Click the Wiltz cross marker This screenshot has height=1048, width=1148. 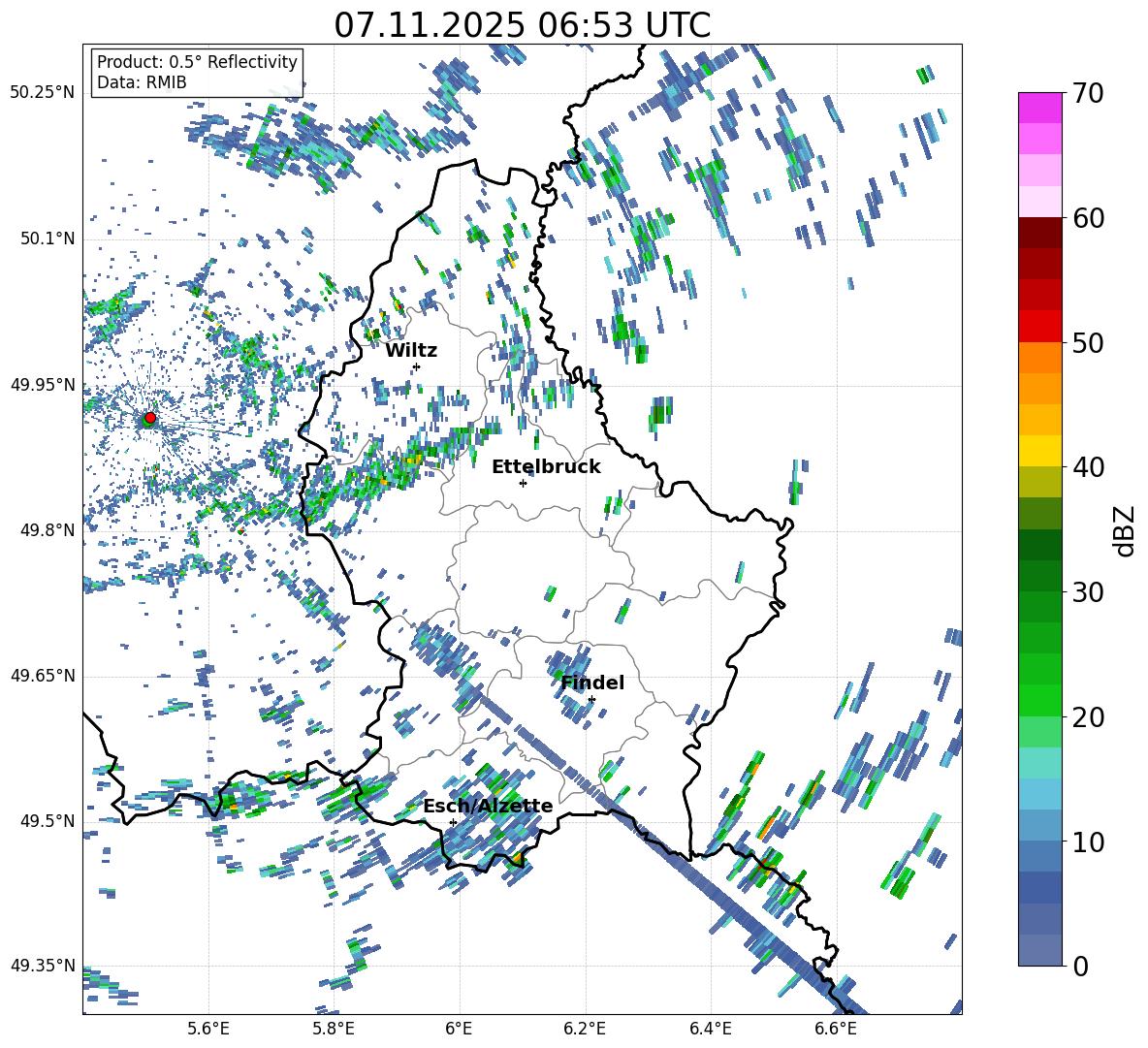point(417,366)
